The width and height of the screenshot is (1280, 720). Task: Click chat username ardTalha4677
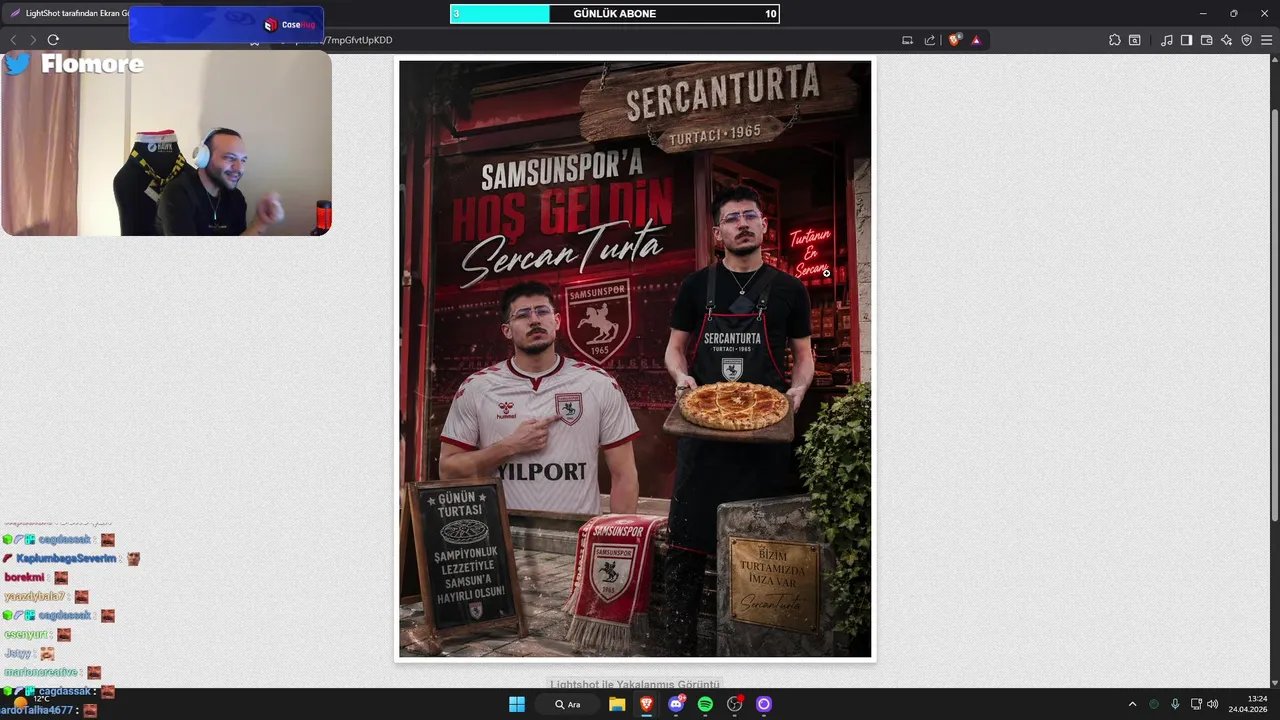37,710
